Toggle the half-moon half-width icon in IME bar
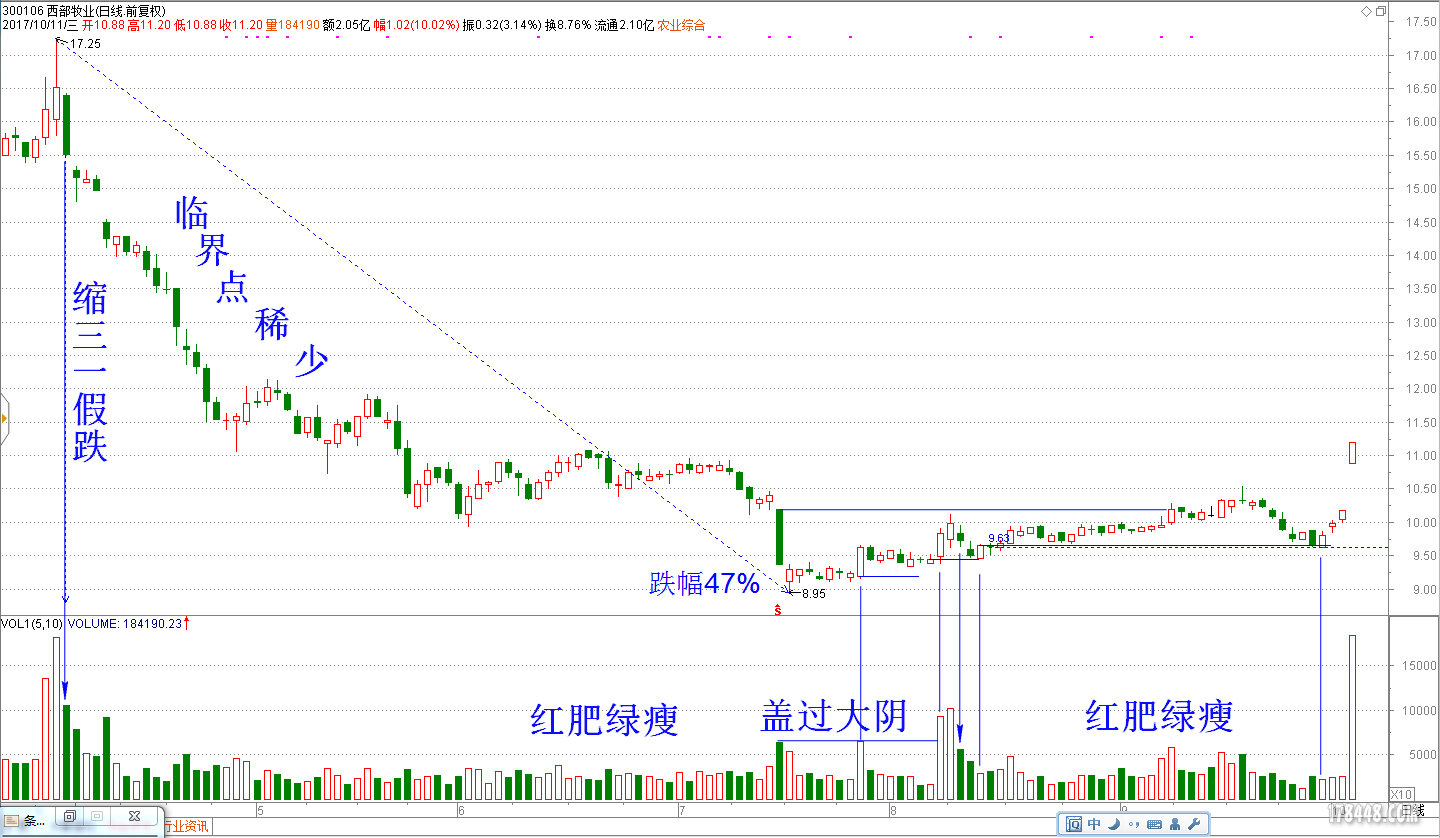This screenshot has width=1440, height=838. pyautogui.click(x=1114, y=824)
